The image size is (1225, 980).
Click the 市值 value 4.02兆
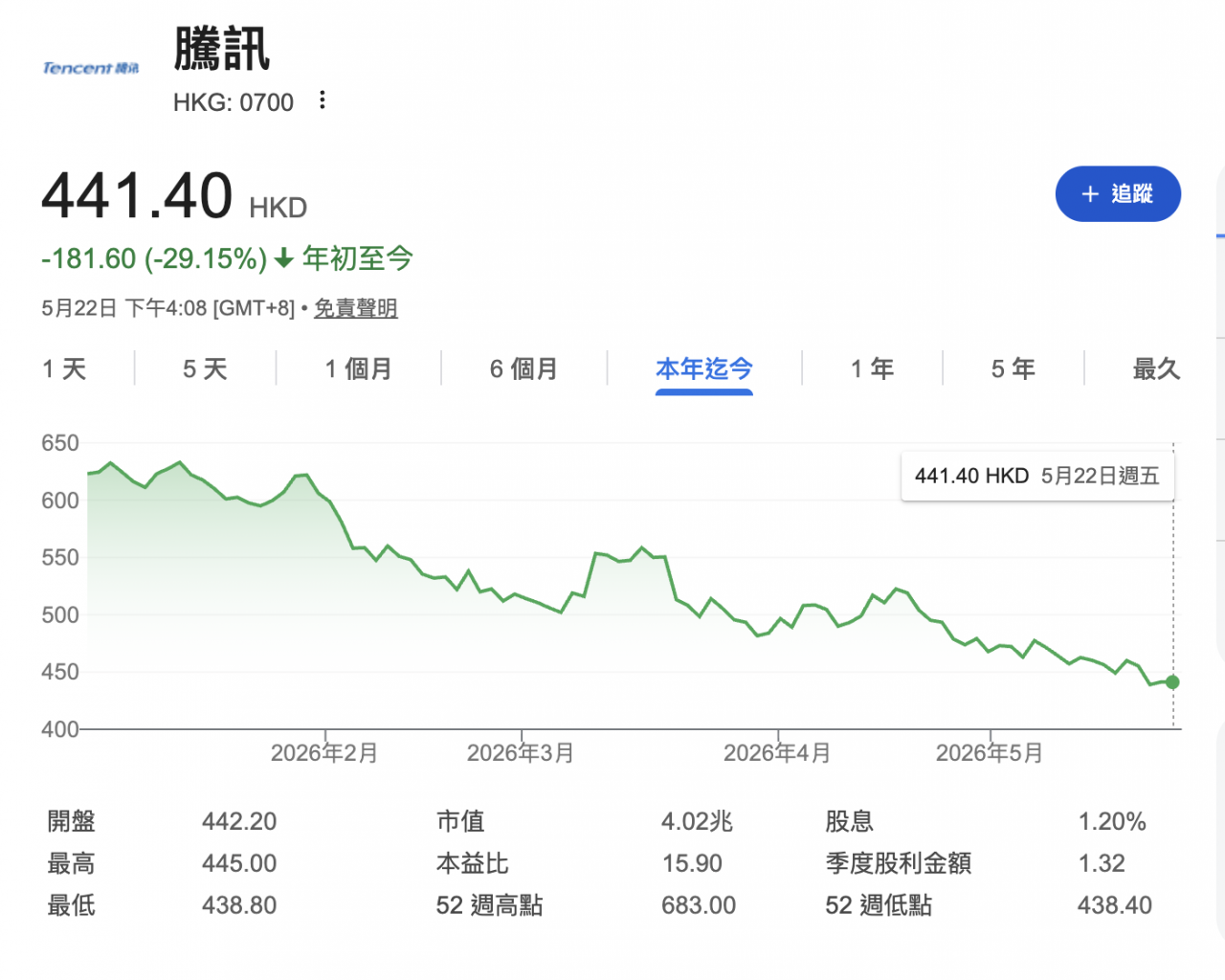[697, 822]
